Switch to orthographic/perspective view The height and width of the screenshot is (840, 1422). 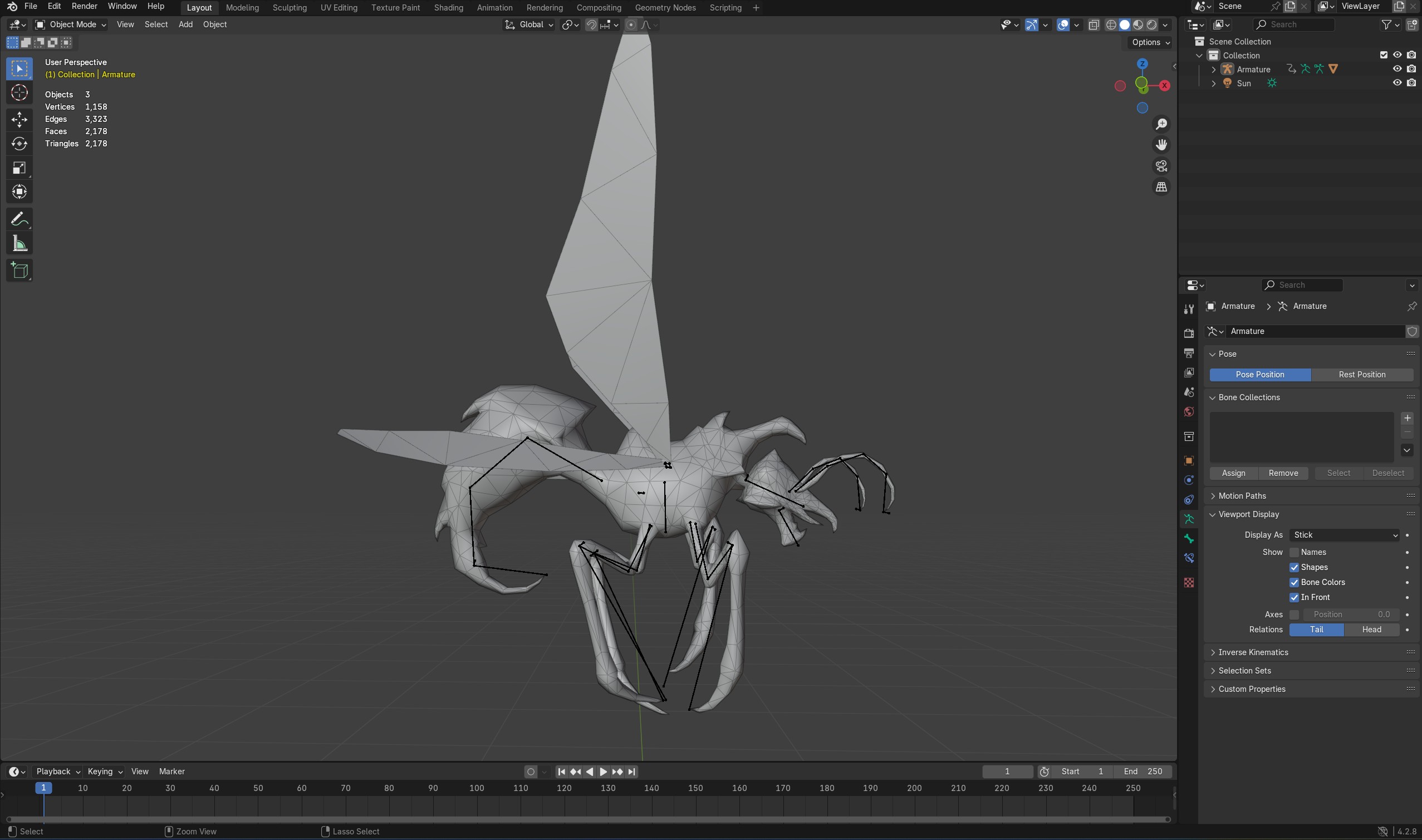tap(1161, 187)
